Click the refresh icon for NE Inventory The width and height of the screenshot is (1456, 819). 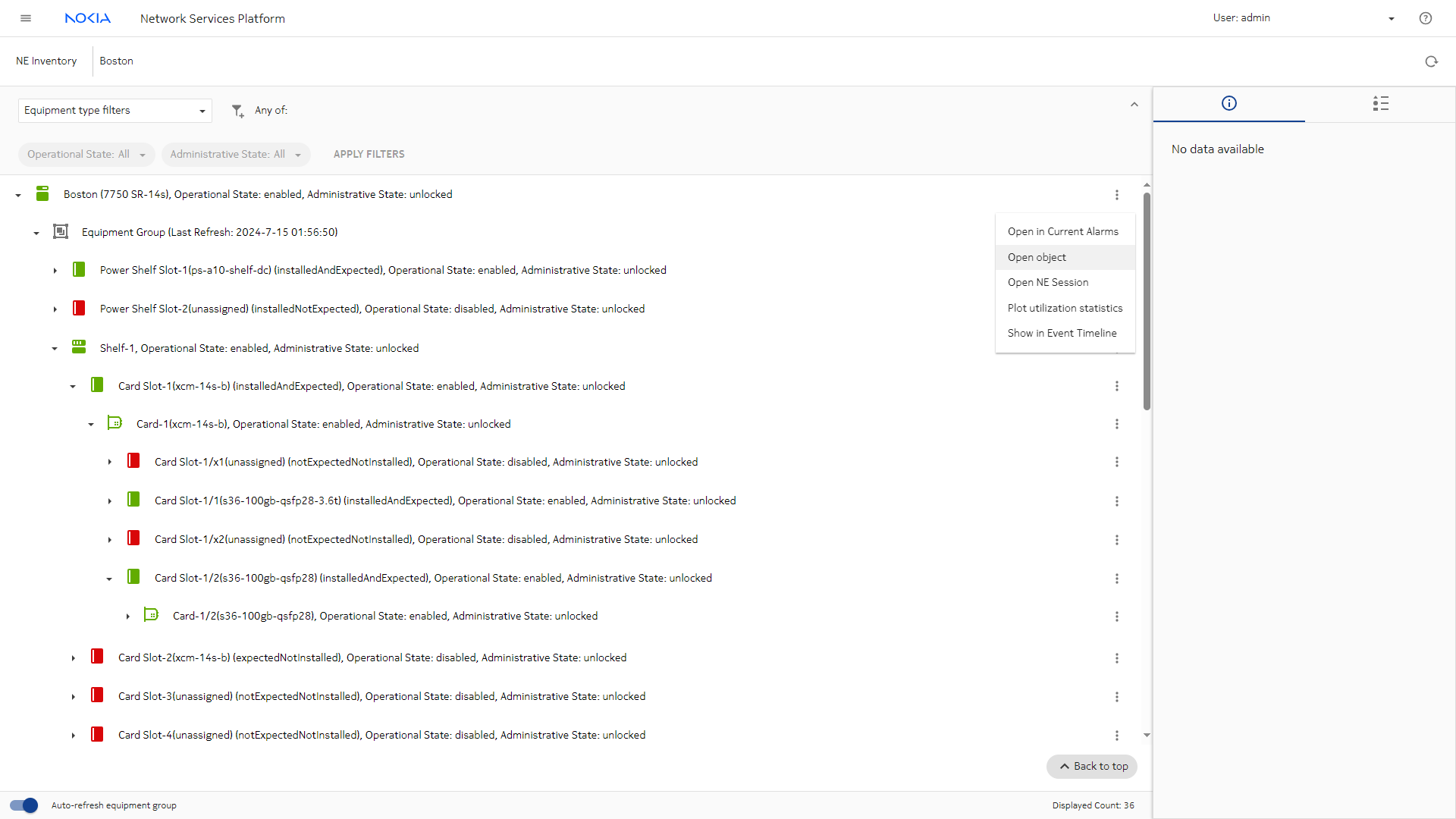1431,61
